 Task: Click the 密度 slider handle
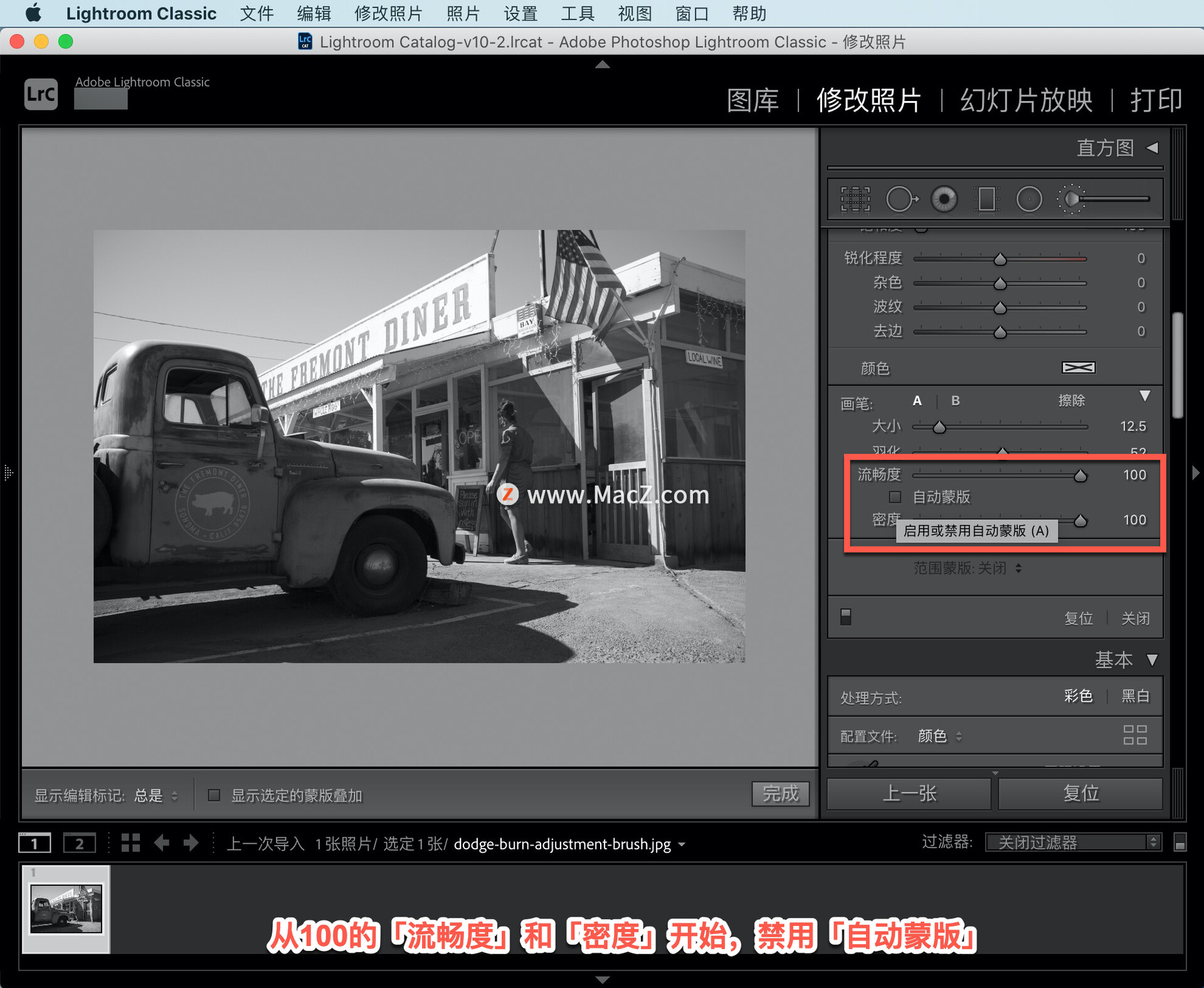point(1080,521)
